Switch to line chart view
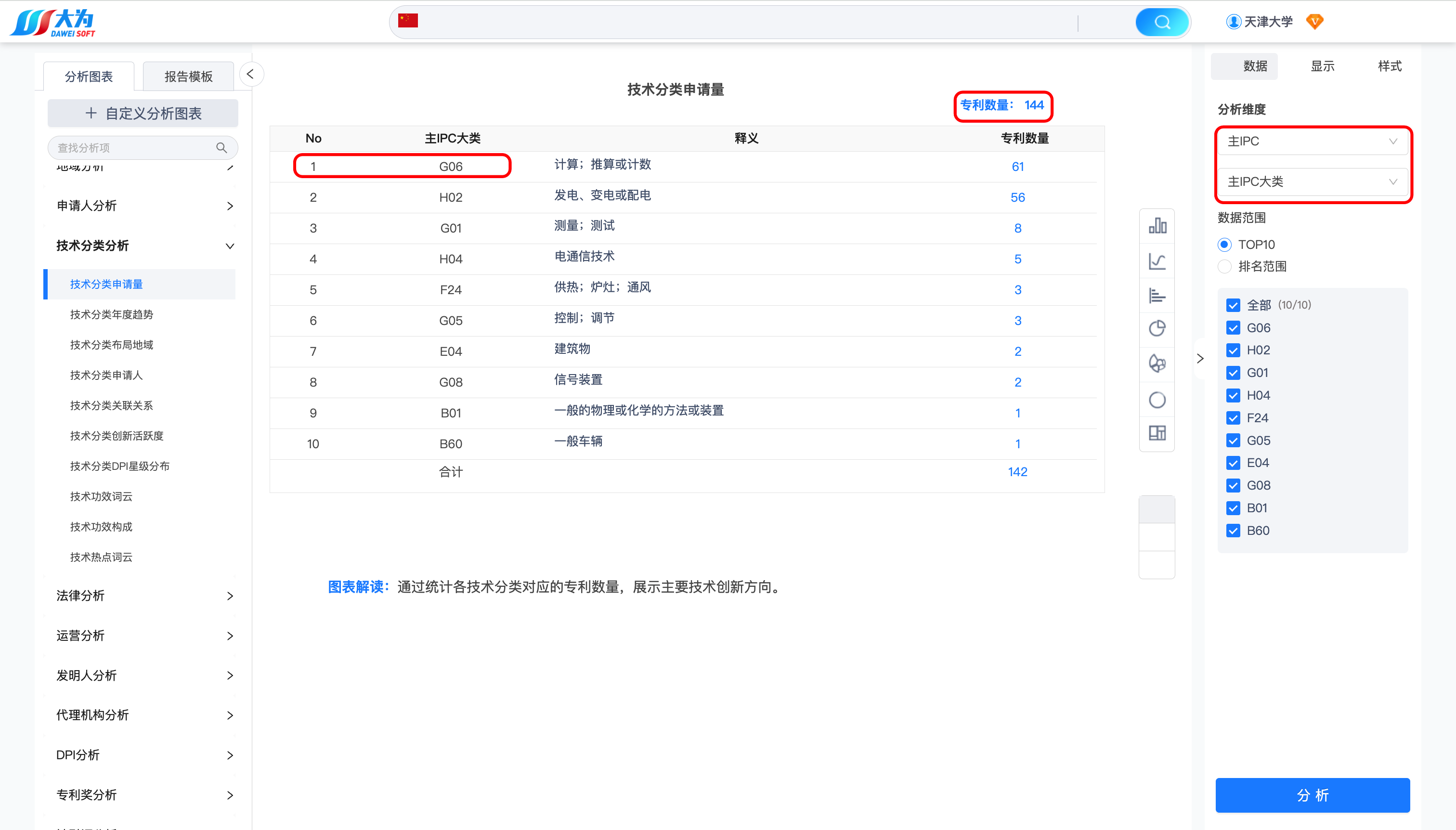 (1157, 261)
